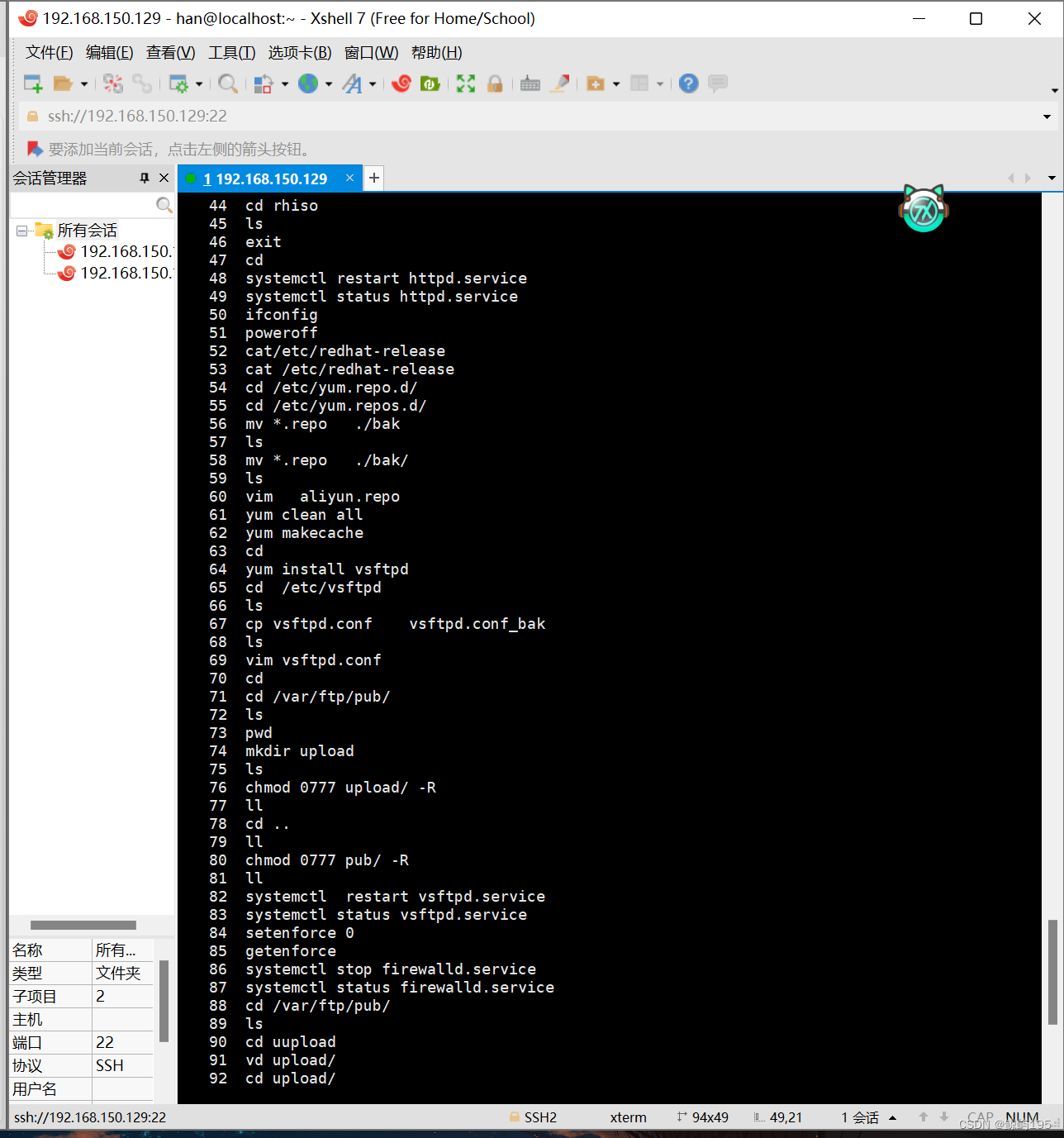Click the properties panel vertical scrollbar
This screenshot has height=1138, width=1064.
tap(164, 1001)
